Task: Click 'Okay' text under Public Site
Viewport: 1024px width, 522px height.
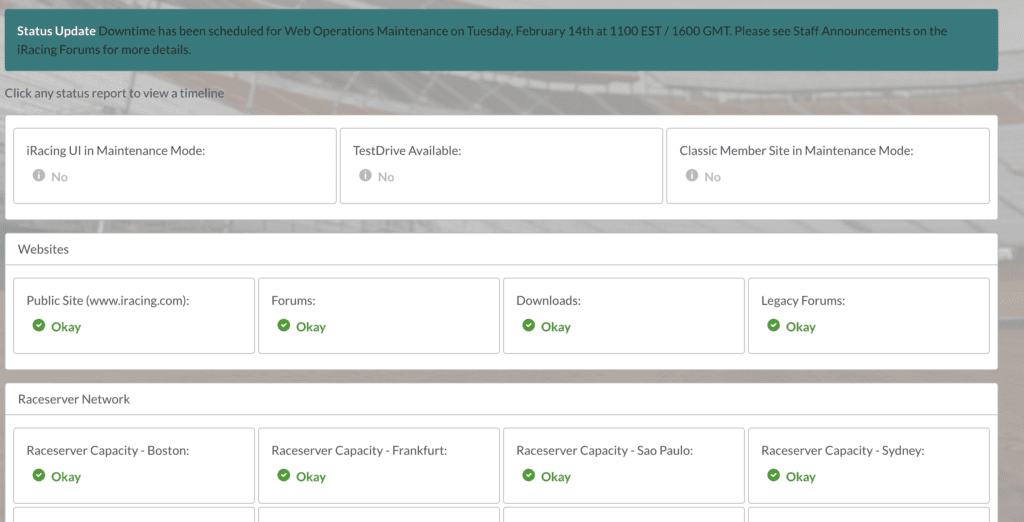Action: pos(66,327)
